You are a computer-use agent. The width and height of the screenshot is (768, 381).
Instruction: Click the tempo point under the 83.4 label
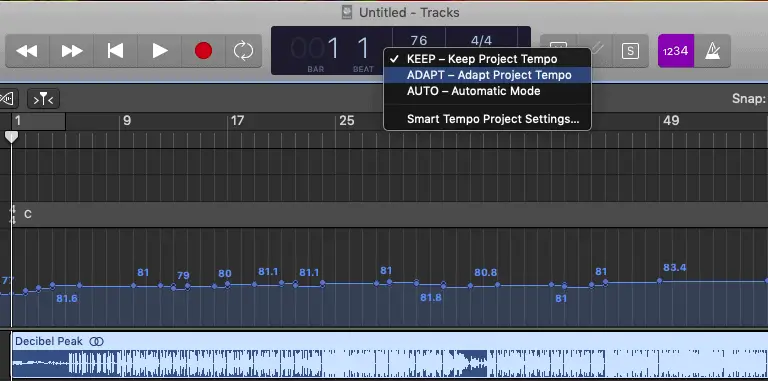(659, 281)
